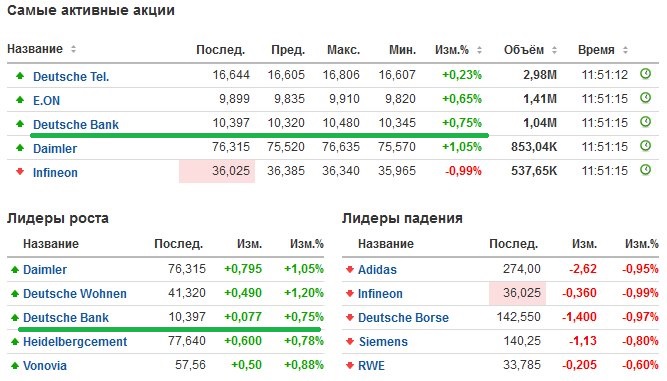Click clock icon in Daimler row
667x381 pixels.
tap(645, 146)
